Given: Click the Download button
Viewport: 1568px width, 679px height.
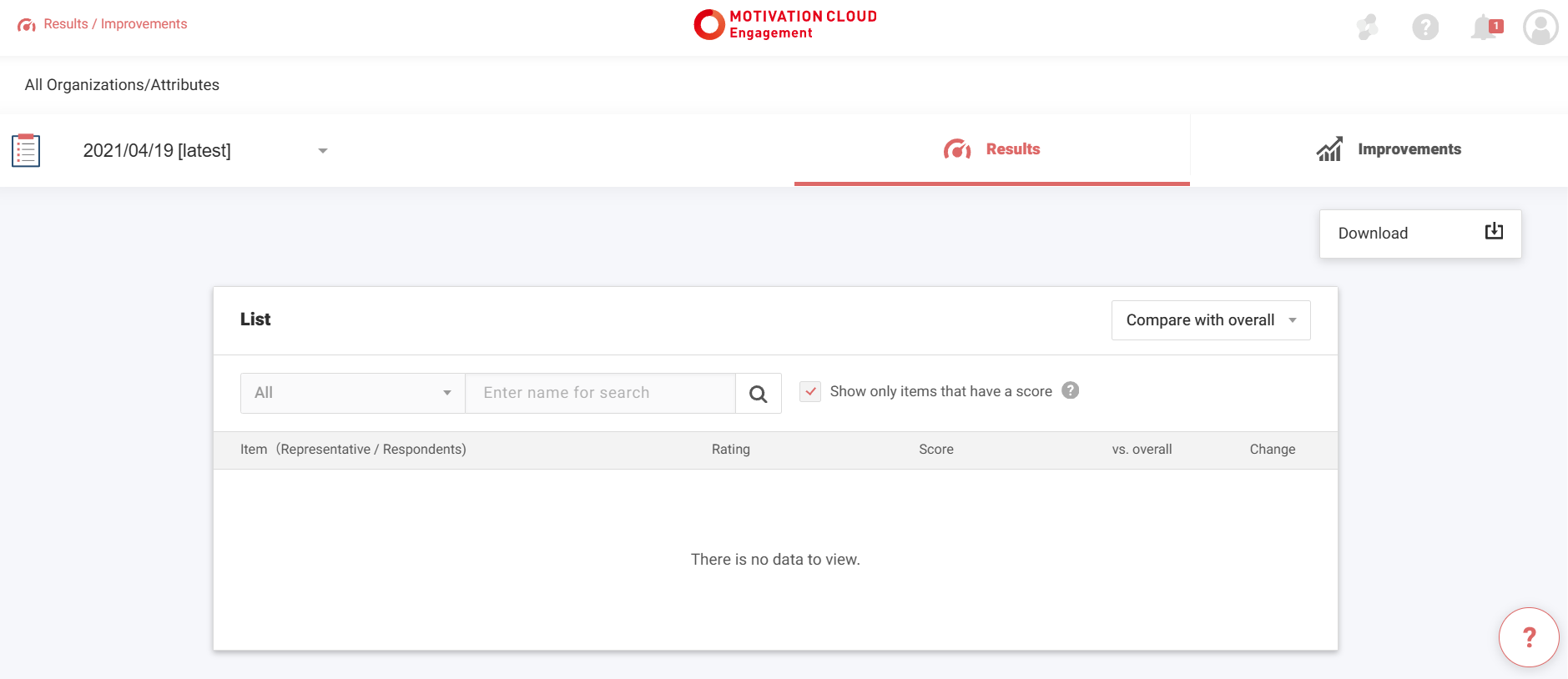Looking at the screenshot, I should [1419, 234].
